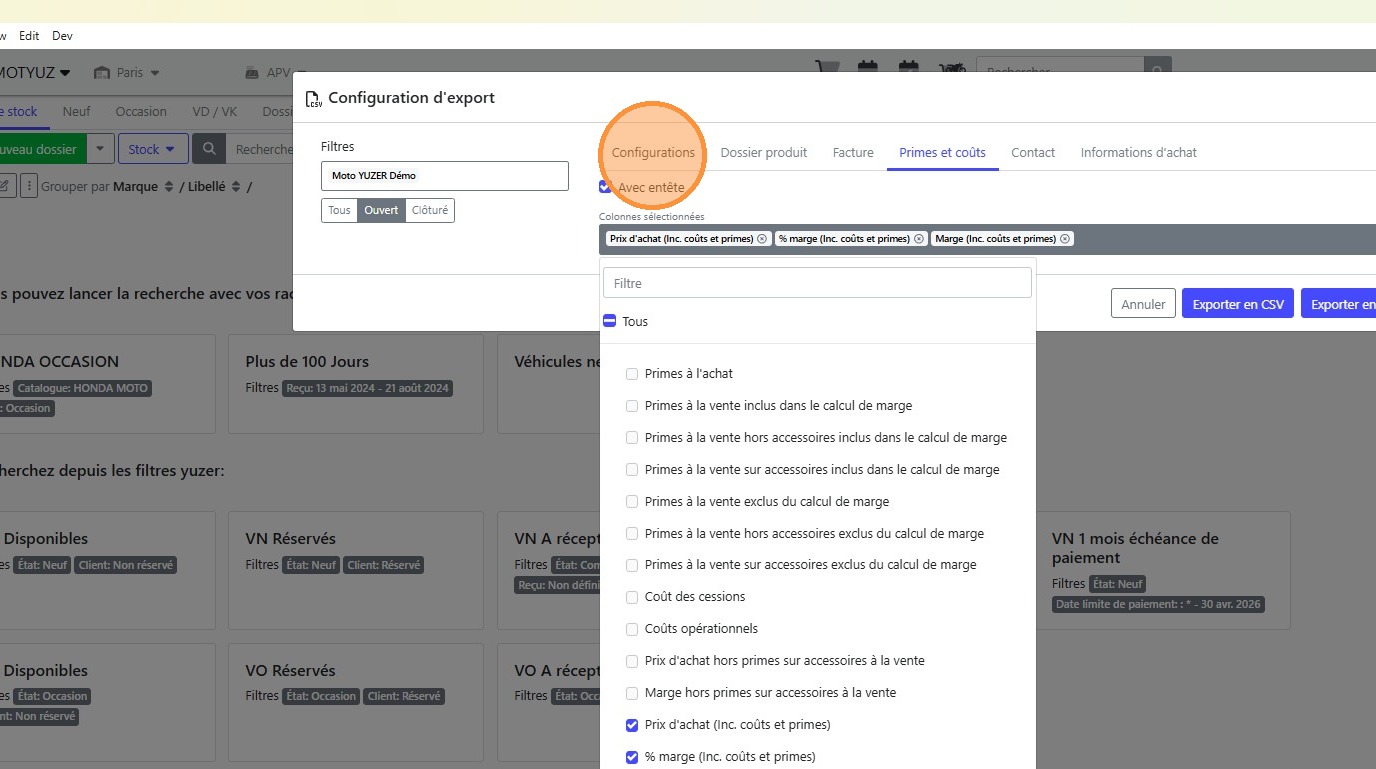
Task: Open the Edit menu
Action: click(x=29, y=36)
